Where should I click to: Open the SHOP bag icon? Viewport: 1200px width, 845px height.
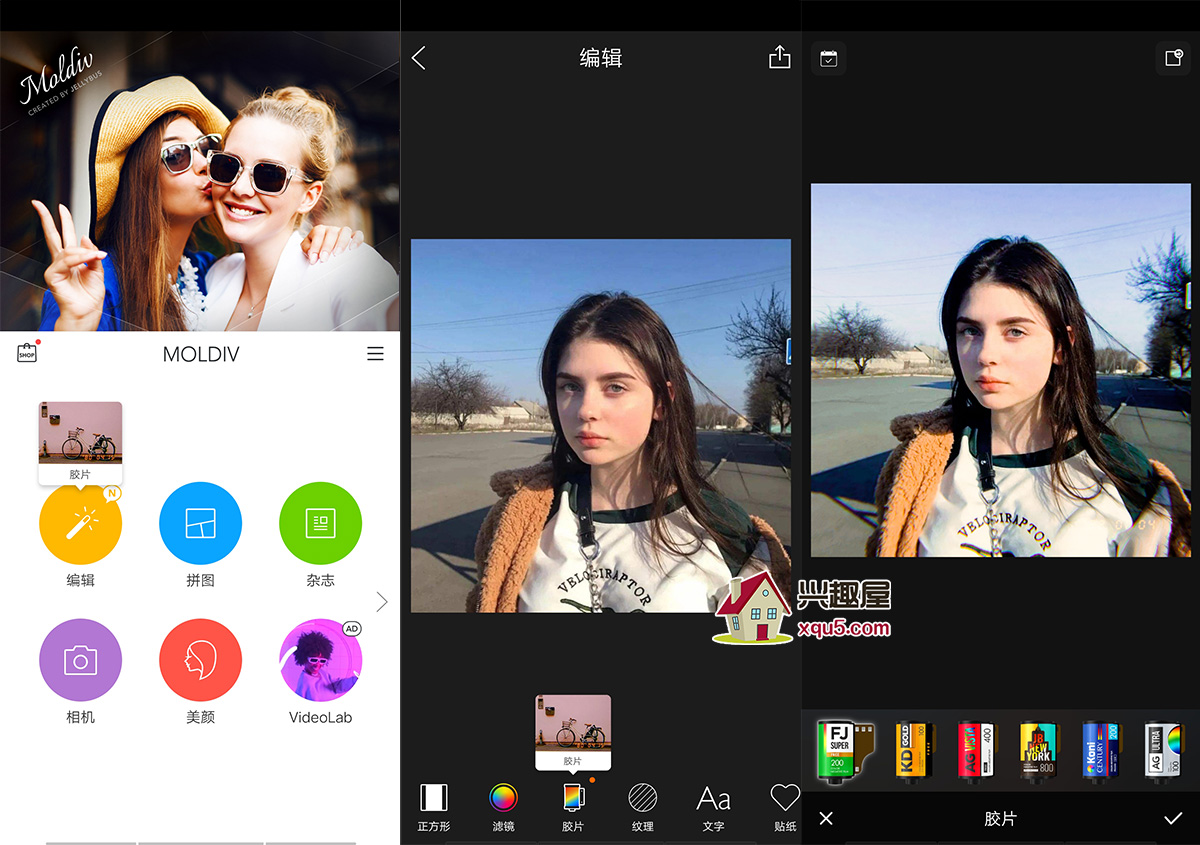(27, 353)
